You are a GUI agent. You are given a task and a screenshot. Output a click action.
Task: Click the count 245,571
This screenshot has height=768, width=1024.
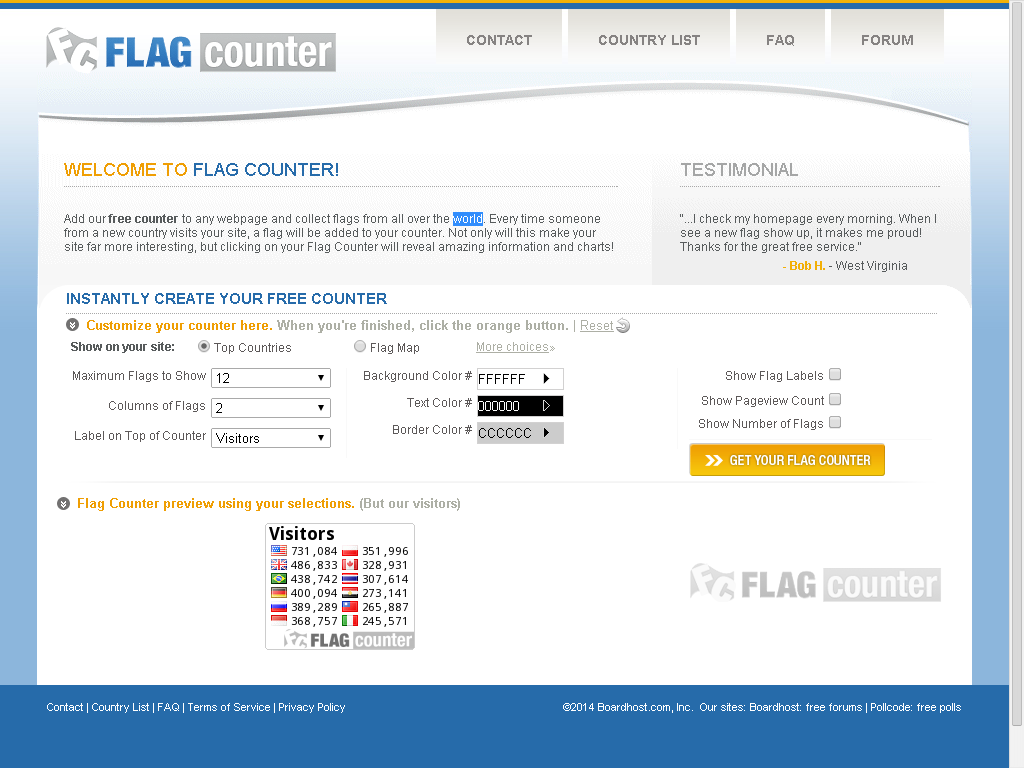[385, 621]
